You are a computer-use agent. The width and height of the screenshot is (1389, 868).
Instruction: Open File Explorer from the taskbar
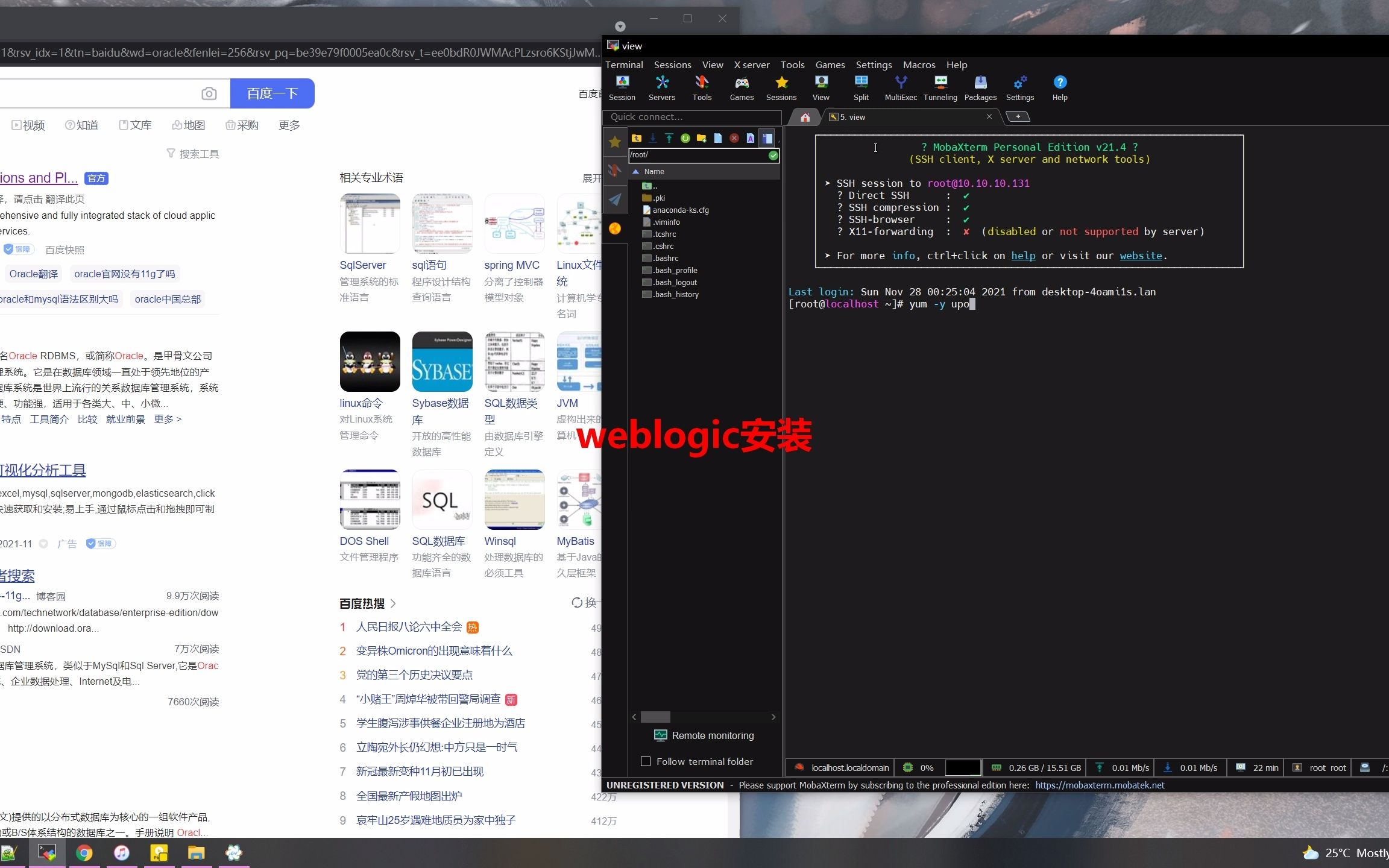pyautogui.click(x=196, y=853)
